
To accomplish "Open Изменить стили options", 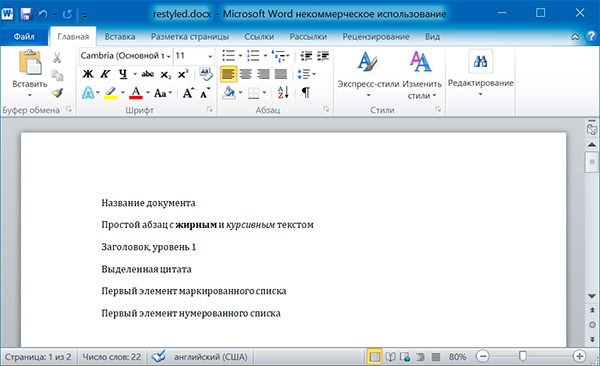I will 422,75.
